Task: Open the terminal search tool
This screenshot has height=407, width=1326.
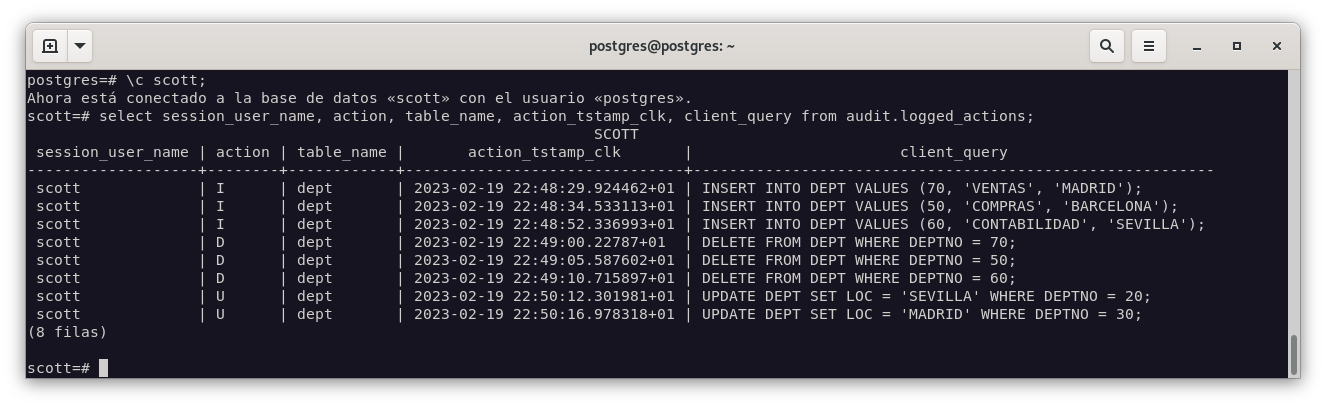Action: click(1107, 46)
